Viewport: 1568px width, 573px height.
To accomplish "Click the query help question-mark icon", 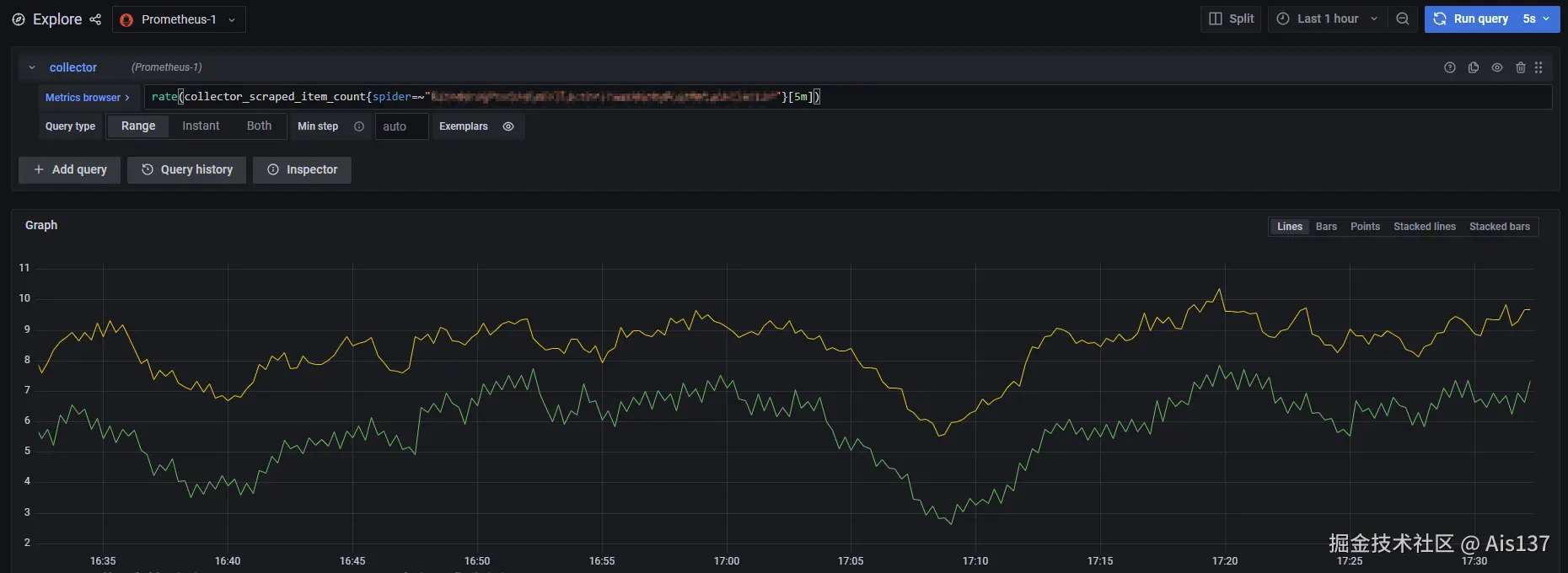I will click(1450, 67).
